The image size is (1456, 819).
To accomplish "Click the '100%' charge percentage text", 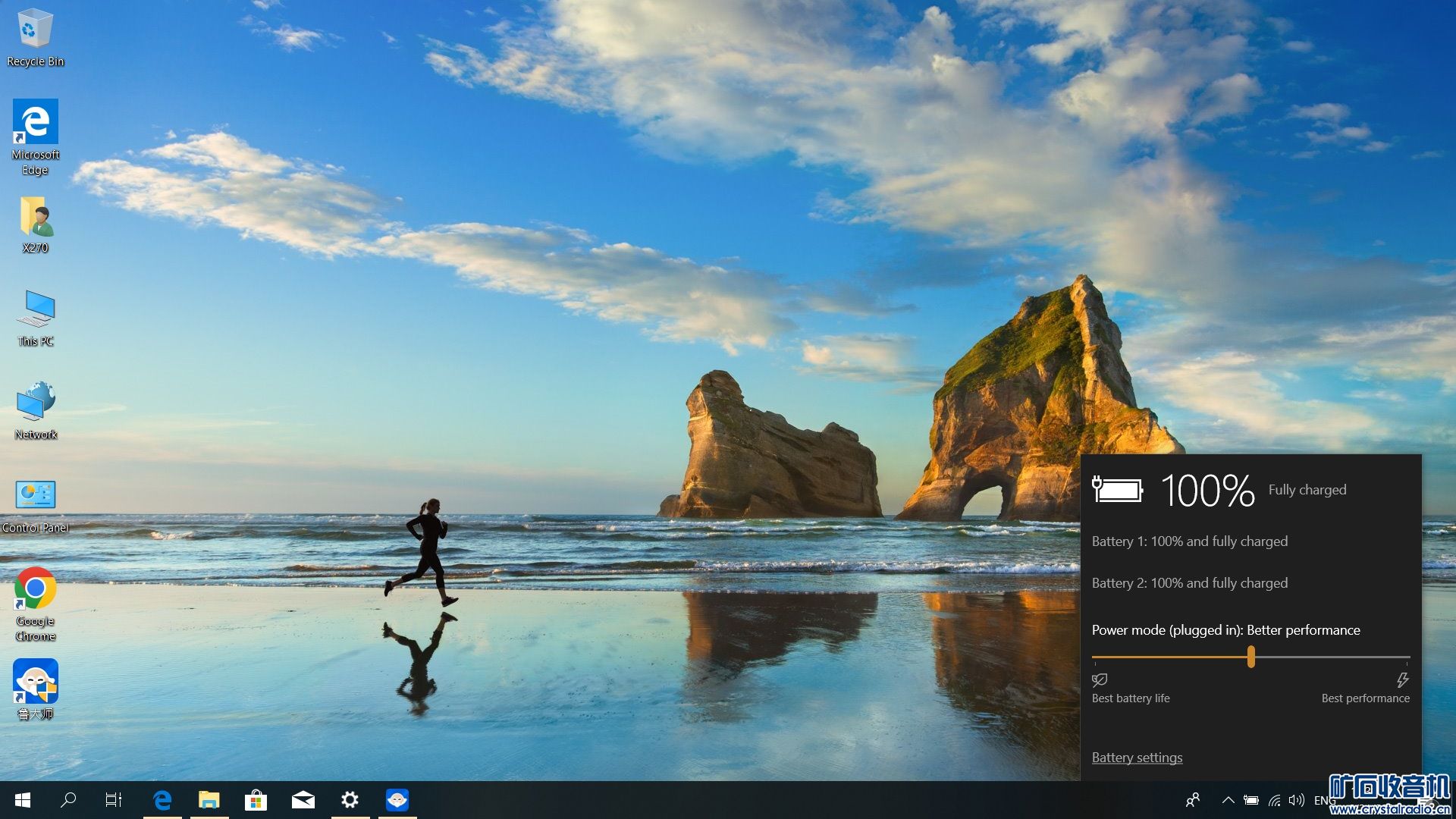I will tap(1208, 491).
